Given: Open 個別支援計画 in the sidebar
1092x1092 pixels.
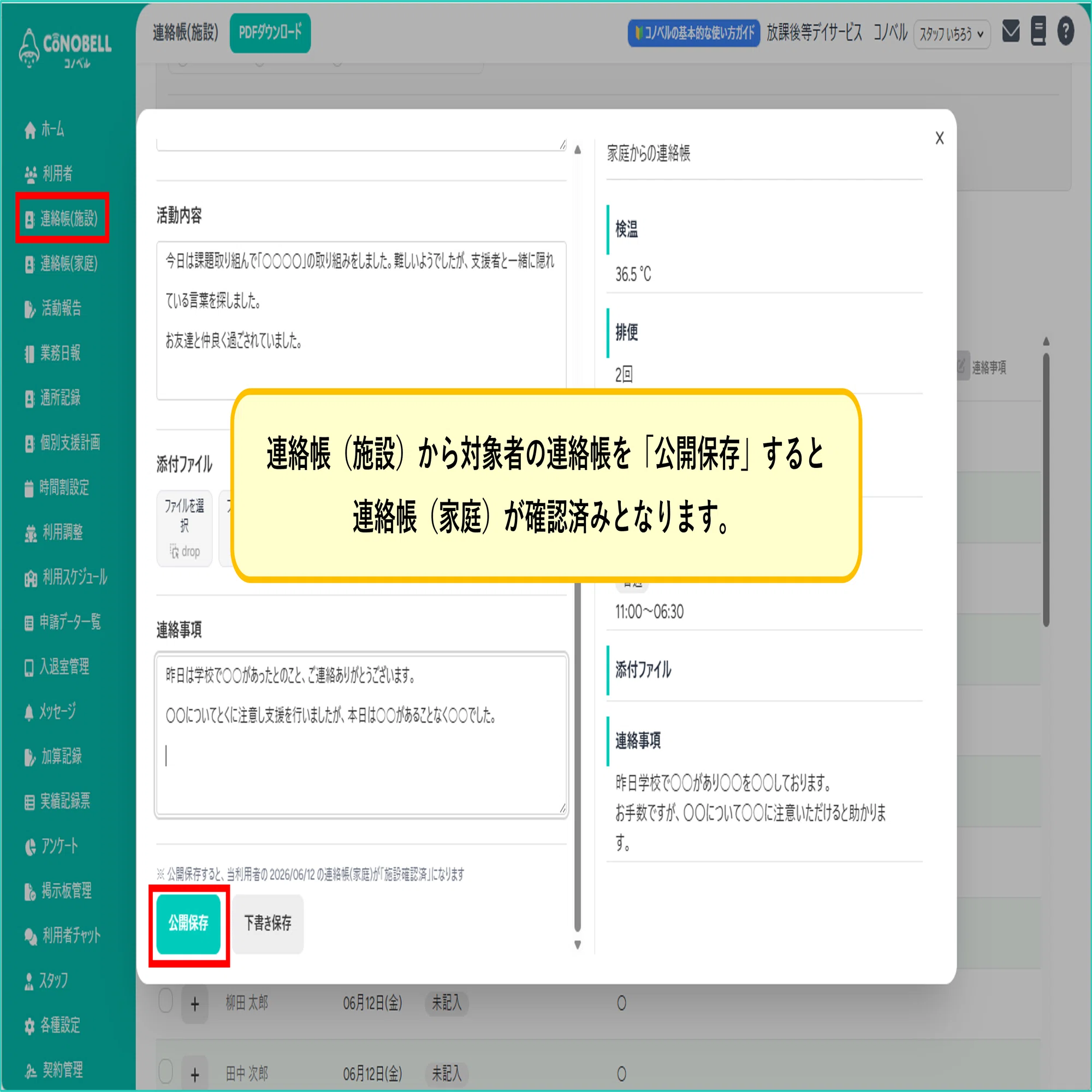Looking at the screenshot, I should pyautogui.click(x=62, y=443).
